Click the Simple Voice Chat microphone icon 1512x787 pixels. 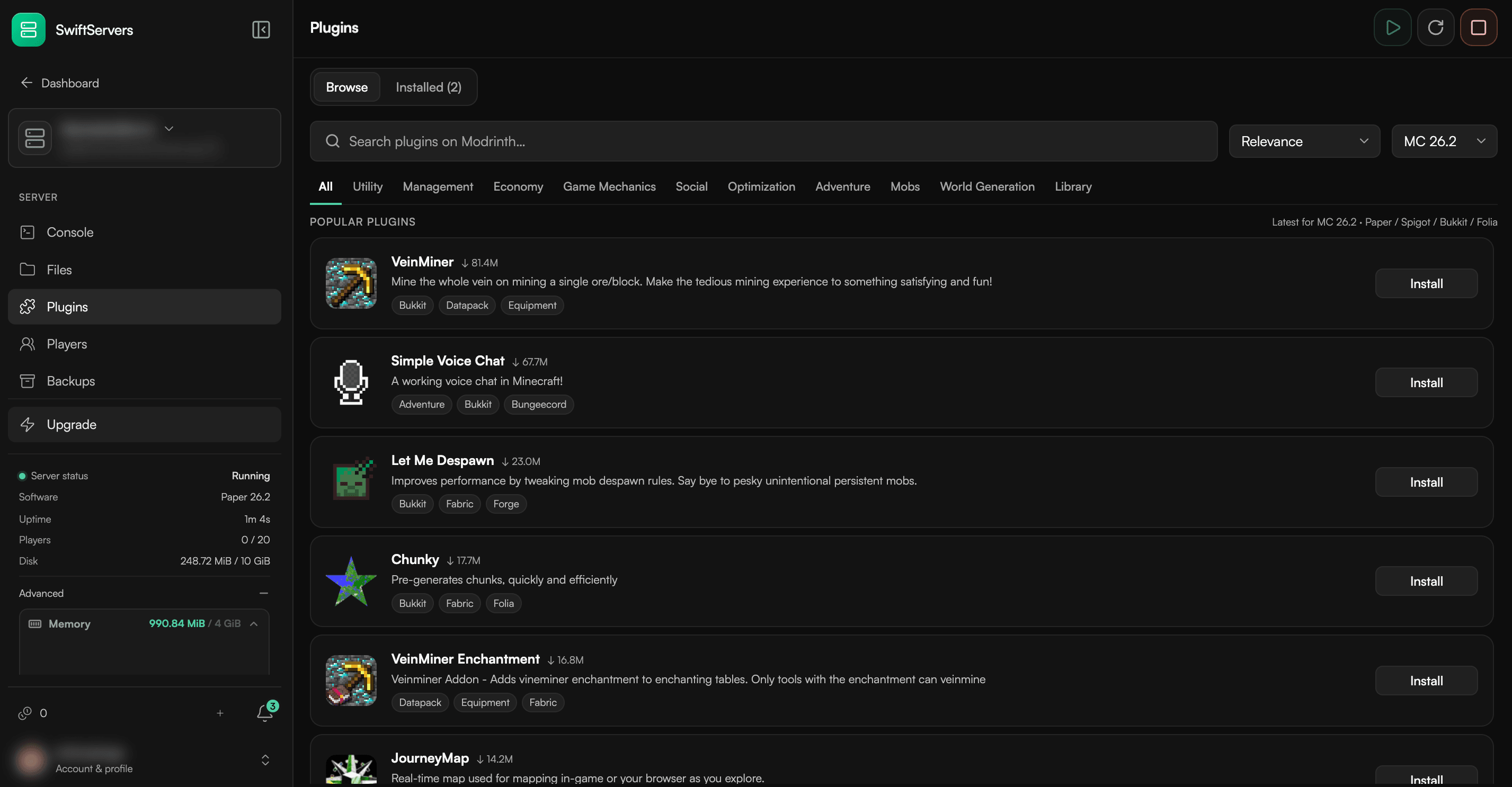click(351, 382)
